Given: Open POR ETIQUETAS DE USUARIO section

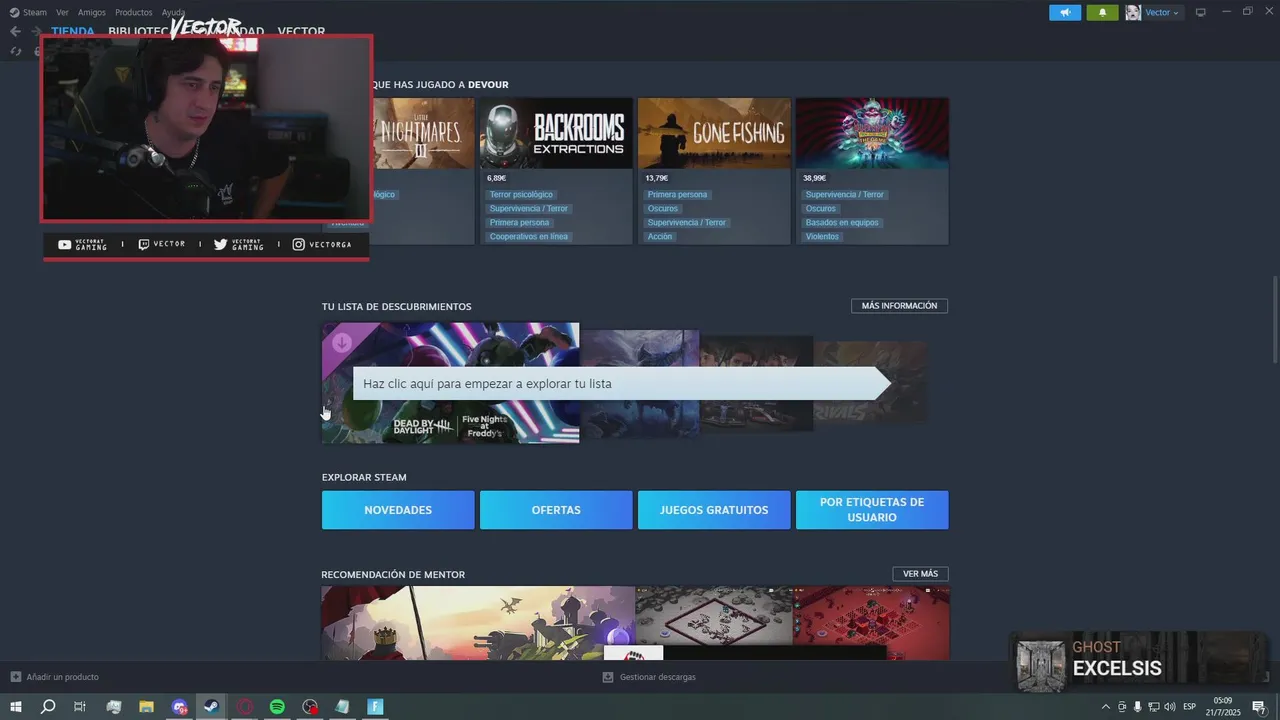Looking at the screenshot, I should (872, 510).
